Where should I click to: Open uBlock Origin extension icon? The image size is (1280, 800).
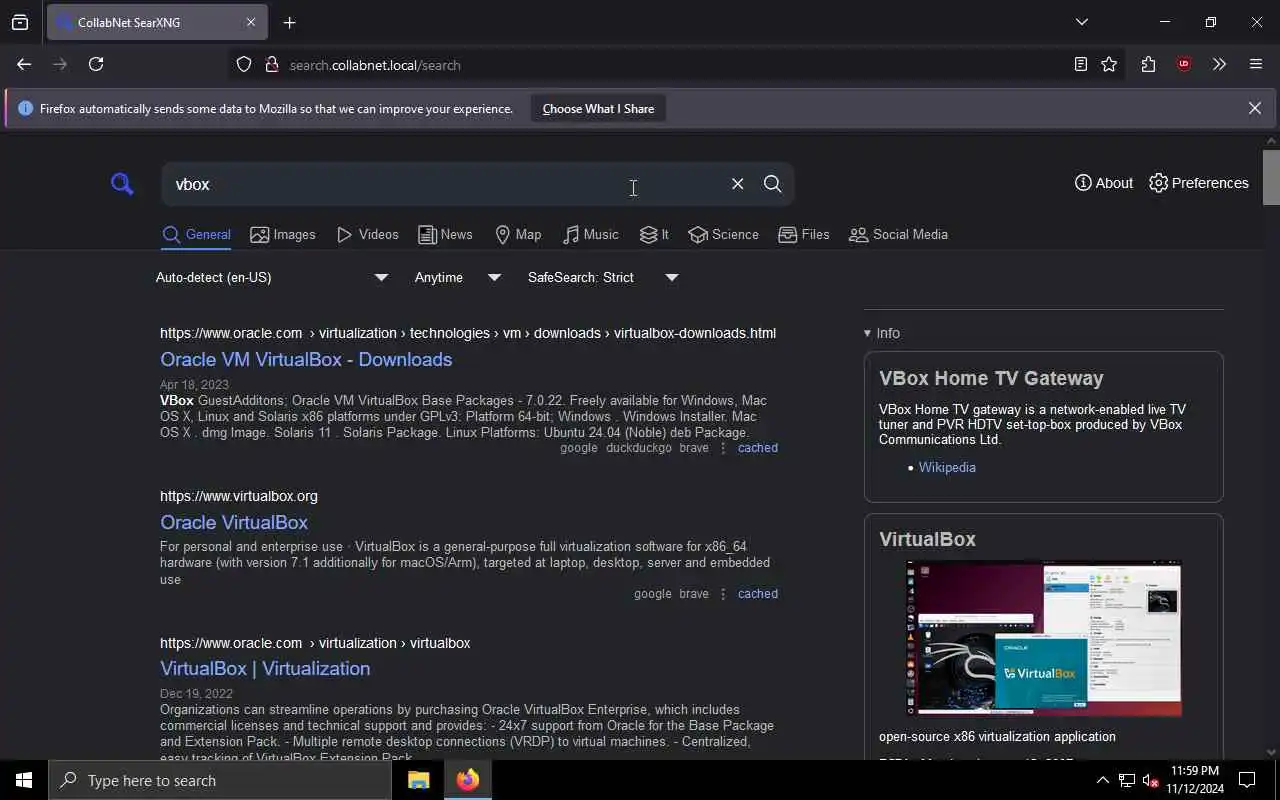[x=1184, y=64]
